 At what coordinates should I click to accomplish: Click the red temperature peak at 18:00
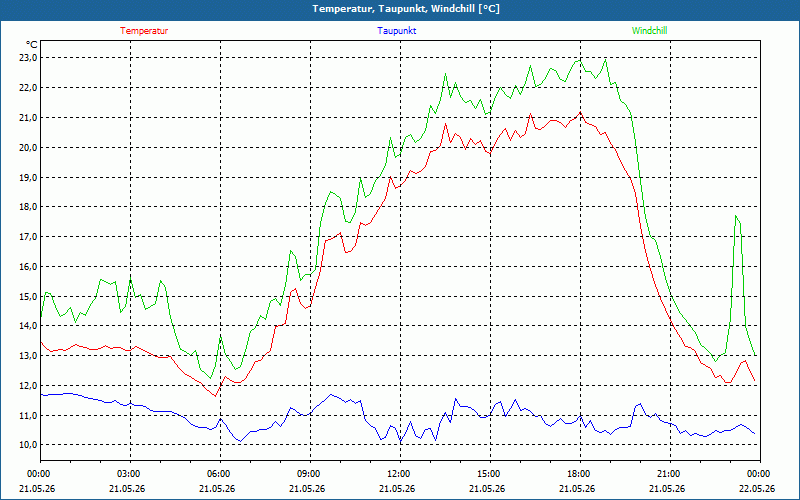pos(580,112)
